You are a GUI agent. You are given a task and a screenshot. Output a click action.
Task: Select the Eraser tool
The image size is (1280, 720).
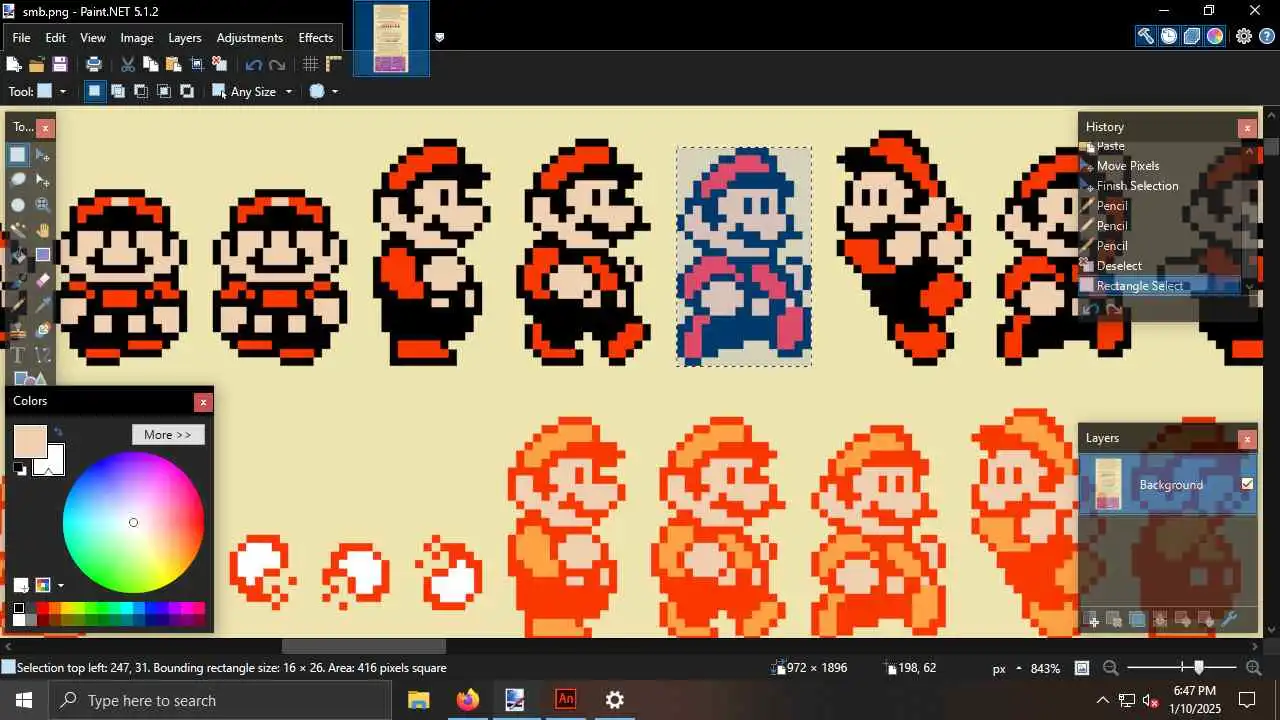(43, 280)
